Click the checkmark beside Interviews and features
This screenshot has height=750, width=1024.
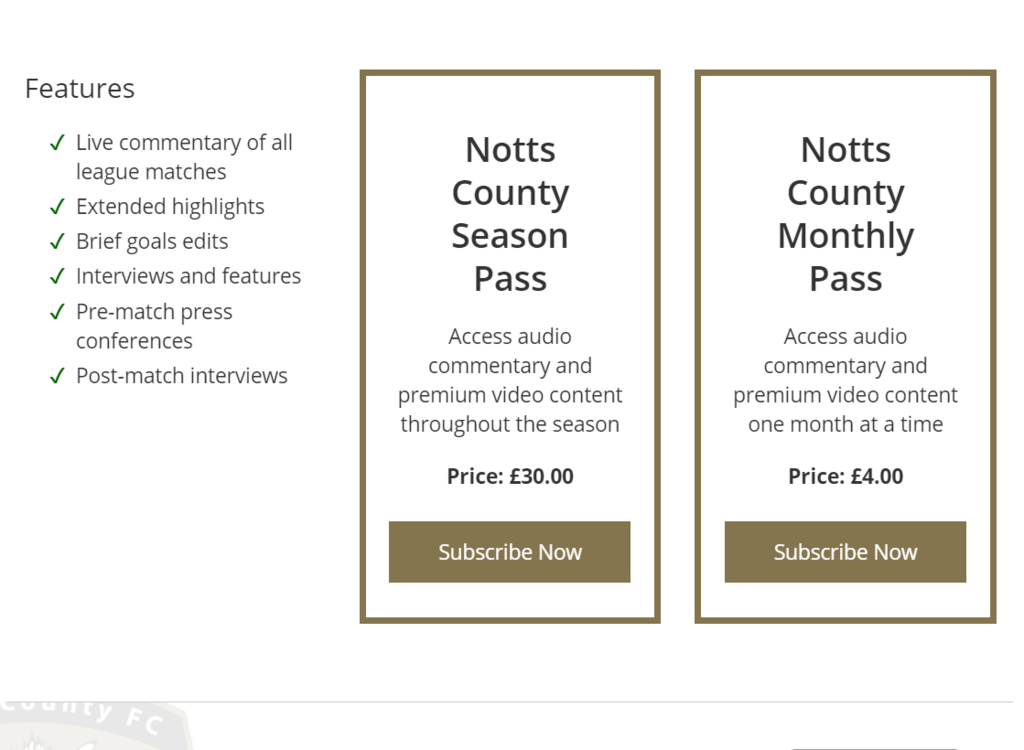(57, 277)
